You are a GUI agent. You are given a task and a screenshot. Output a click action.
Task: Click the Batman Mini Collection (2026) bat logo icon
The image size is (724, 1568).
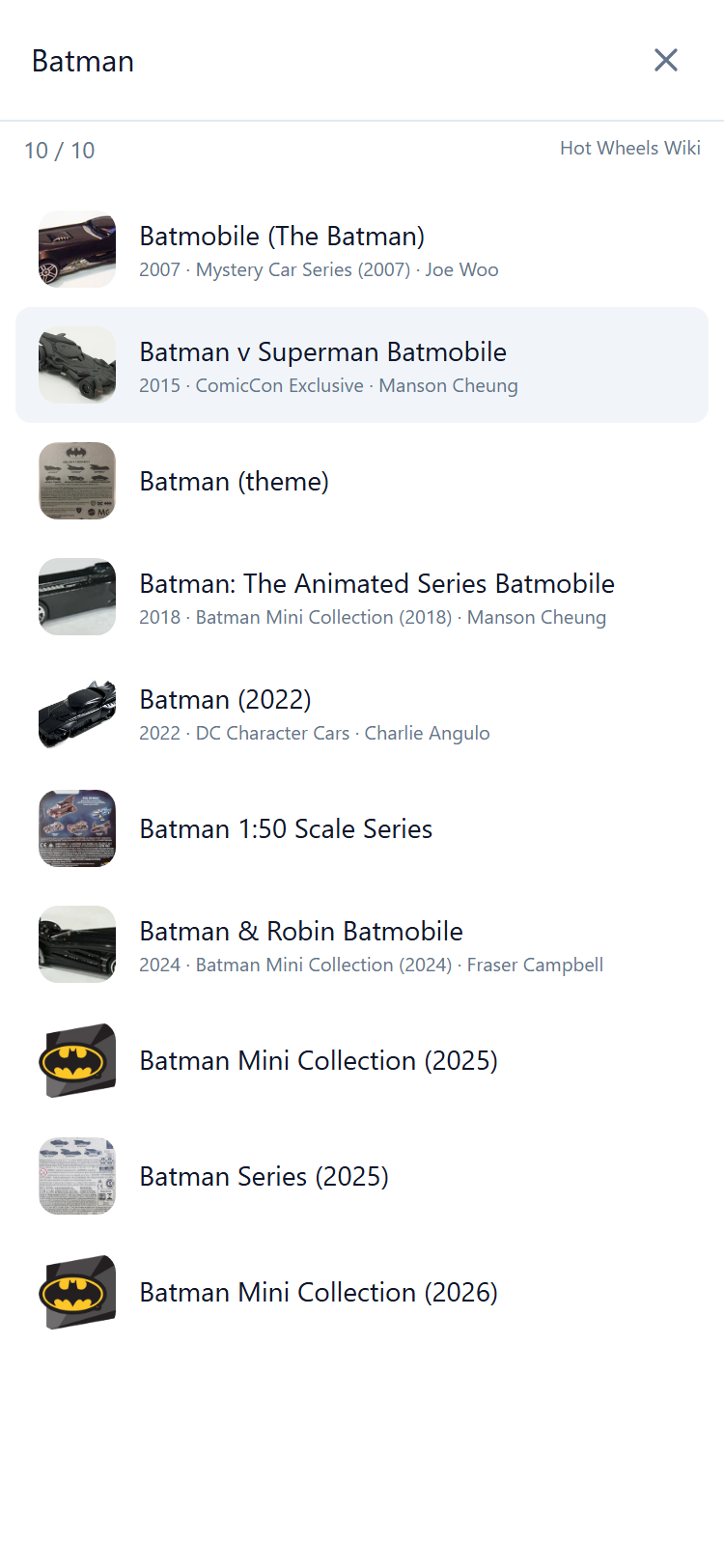click(x=77, y=1292)
